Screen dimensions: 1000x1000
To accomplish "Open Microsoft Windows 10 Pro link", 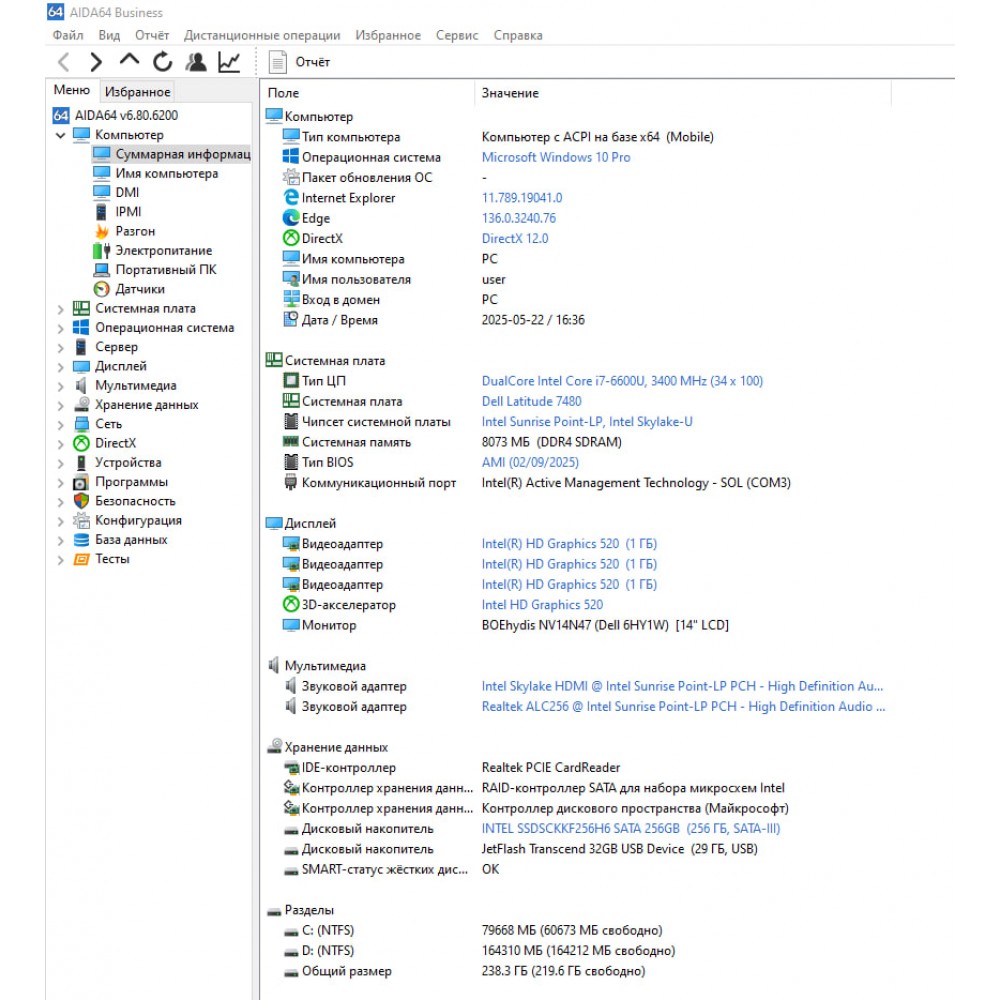I will click(x=555, y=157).
